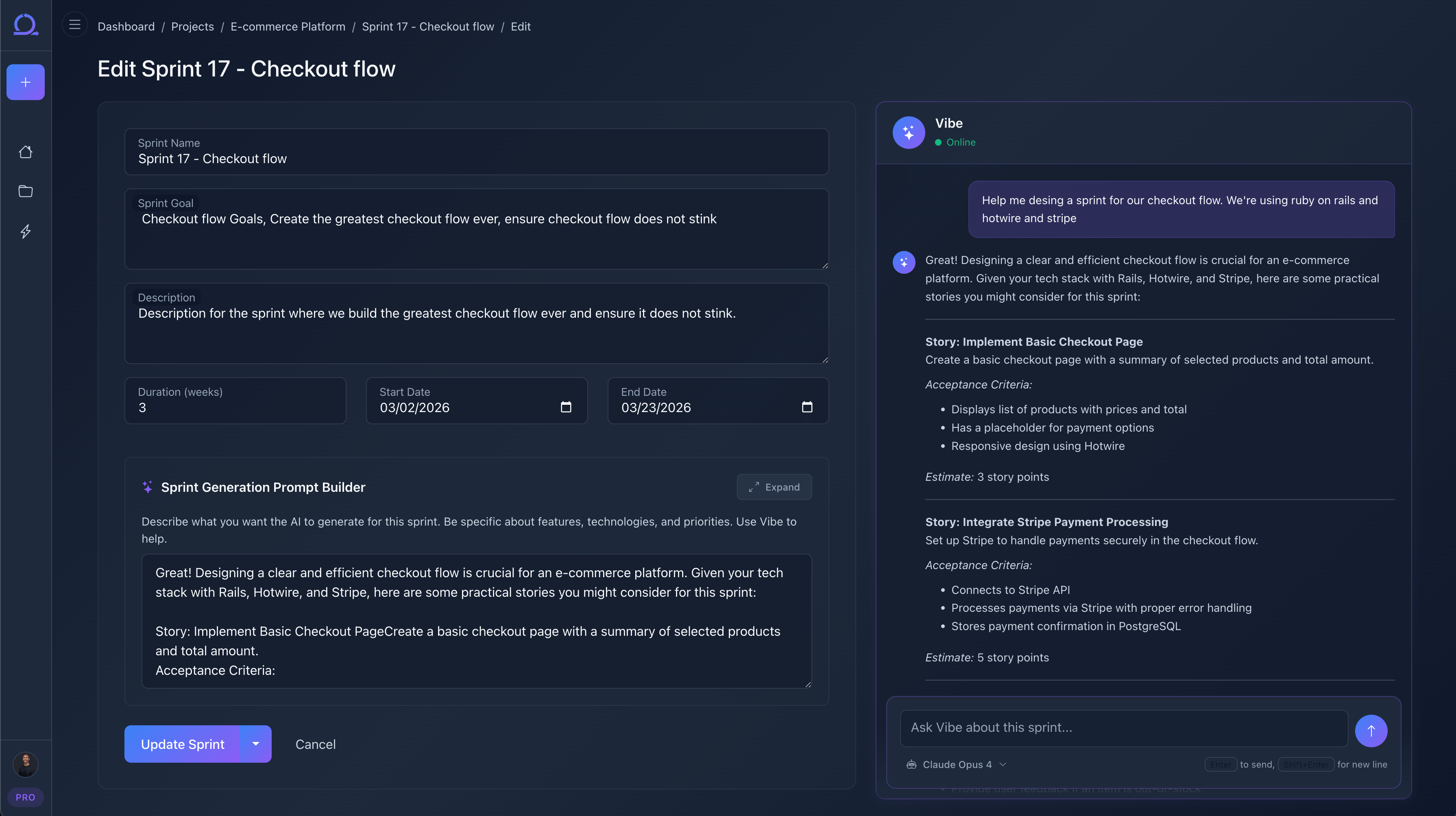Open the Projects folder icon in sidebar

(x=26, y=191)
